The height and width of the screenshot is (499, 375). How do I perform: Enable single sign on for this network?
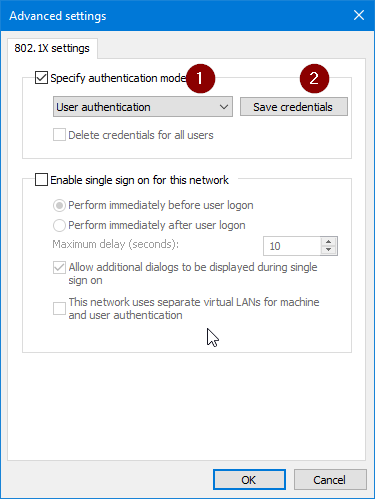click(x=41, y=179)
